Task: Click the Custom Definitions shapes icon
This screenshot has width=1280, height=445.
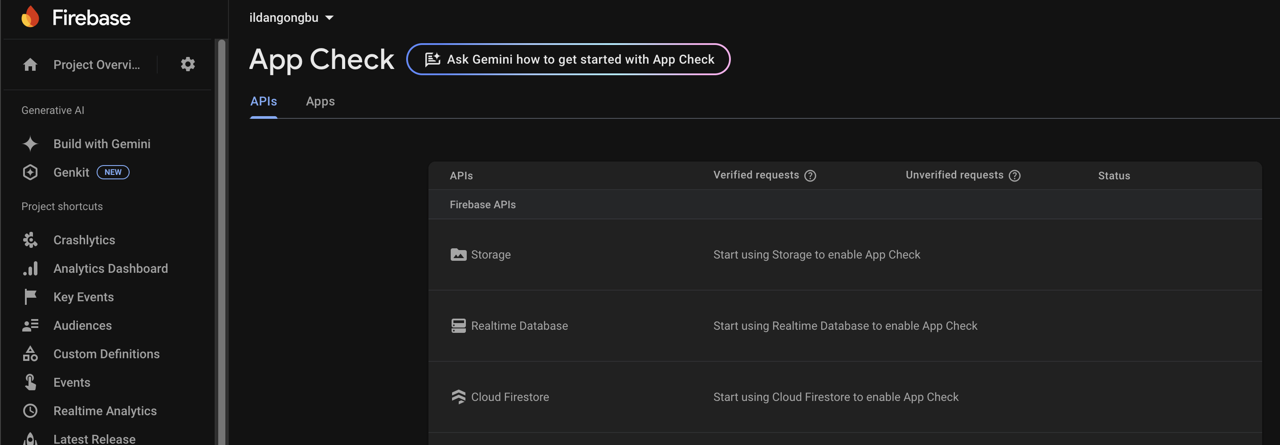Action: (30, 354)
